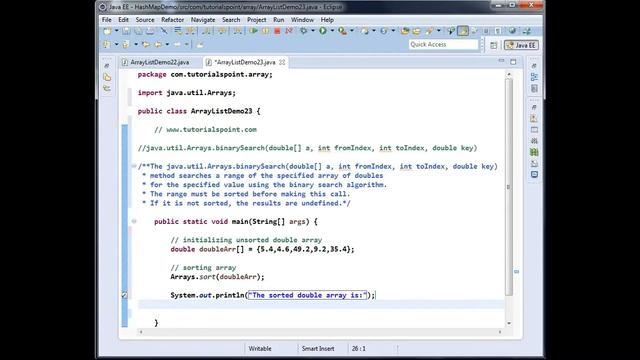The height and width of the screenshot is (360, 640).
Task: Click the Save All toolbar icon
Action: coord(138,31)
